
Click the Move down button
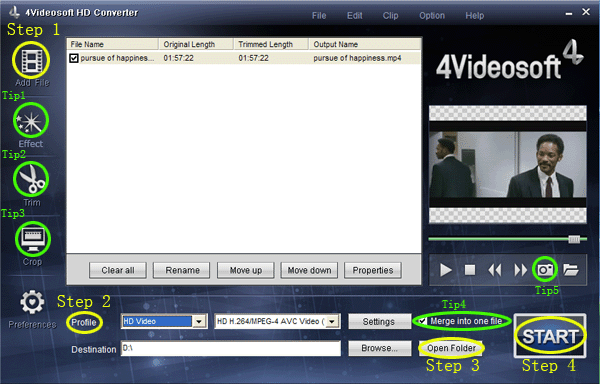click(x=309, y=270)
